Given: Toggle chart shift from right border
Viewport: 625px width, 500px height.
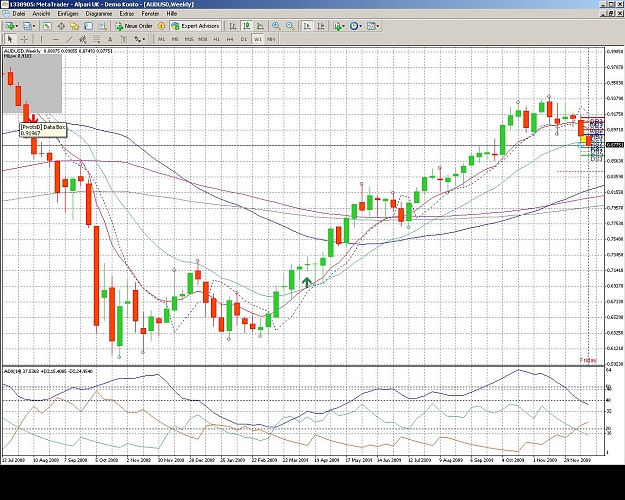Looking at the screenshot, I should click(x=320, y=26).
